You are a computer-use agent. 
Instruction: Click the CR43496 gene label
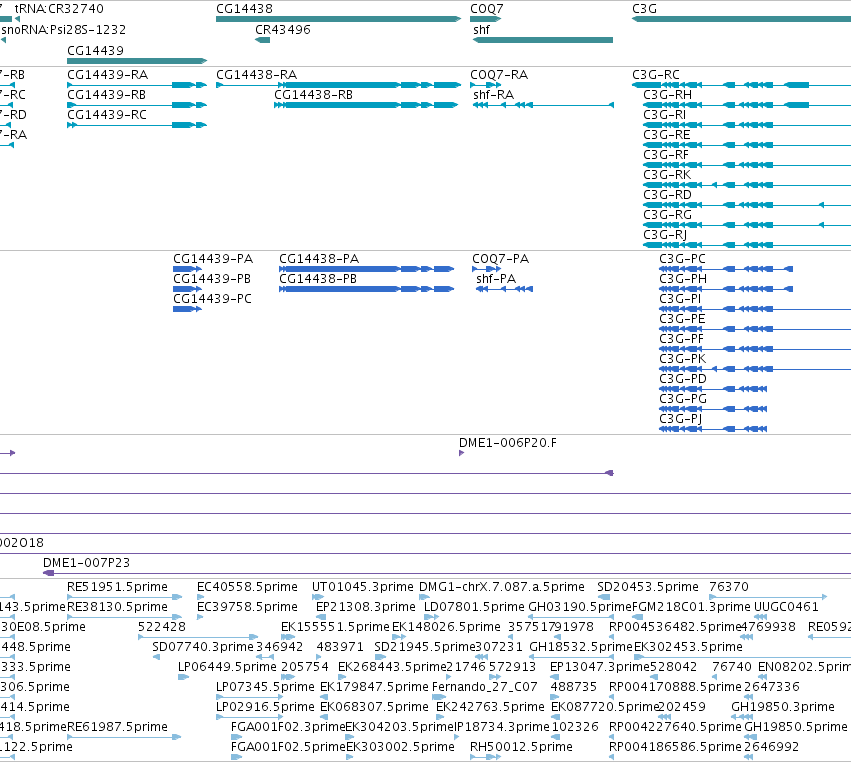click(283, 29)
